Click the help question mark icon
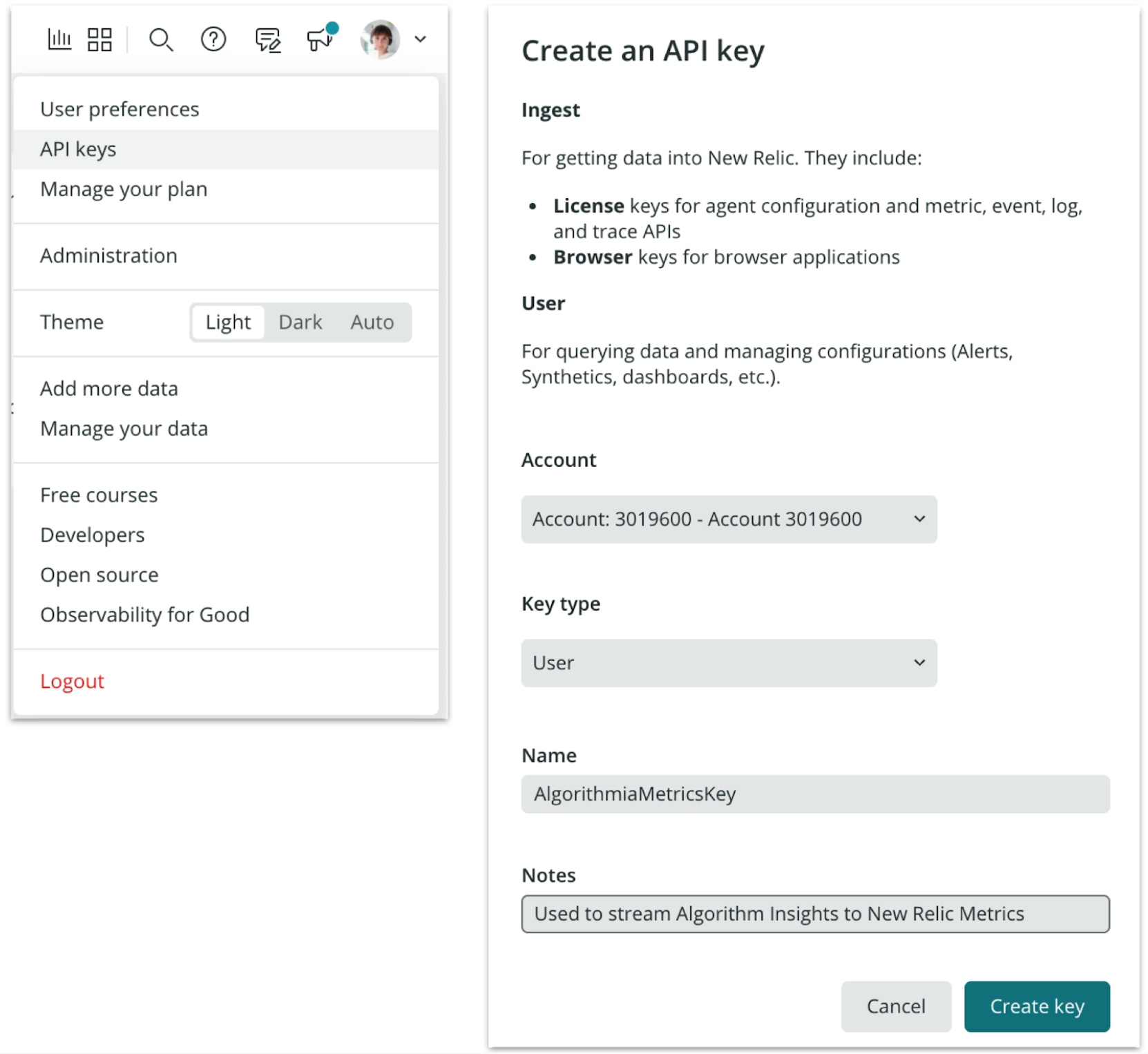This screenshot has width=1148, height=1054. [x=213, y=40]
